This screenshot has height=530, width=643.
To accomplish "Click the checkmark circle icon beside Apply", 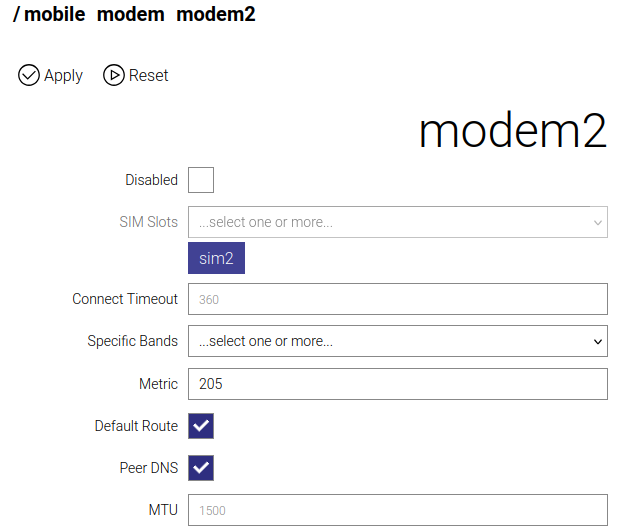I will 29,75.
